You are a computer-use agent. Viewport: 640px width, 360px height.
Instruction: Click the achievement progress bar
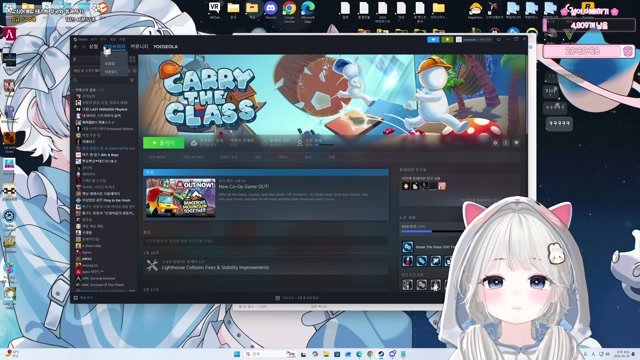click(x=433, y=231)
